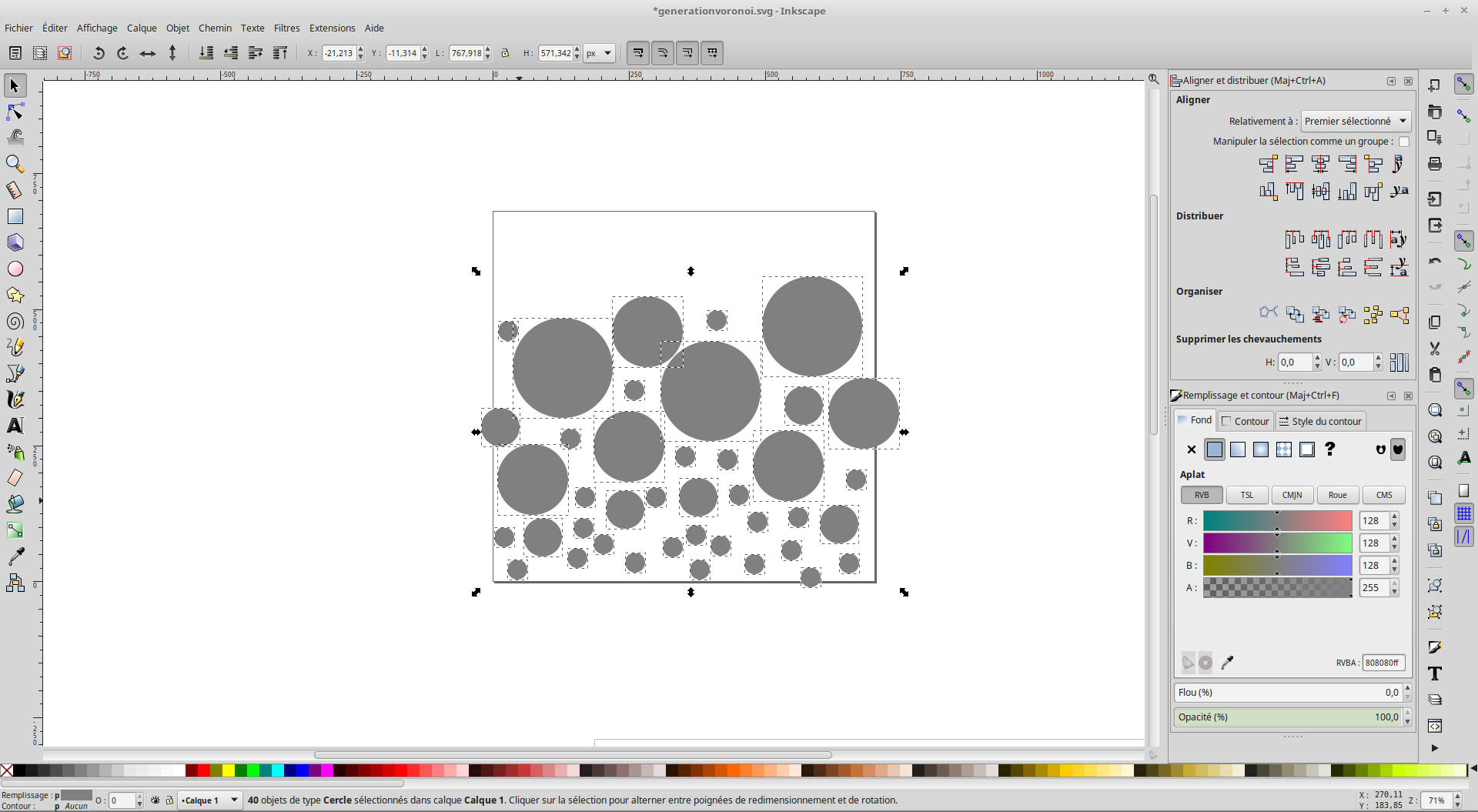Select the Color Dropper tool

tap(15, 556)
